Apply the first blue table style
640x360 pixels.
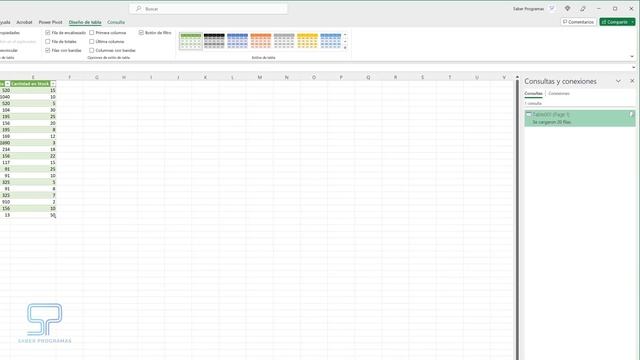(x=238, y=41)
